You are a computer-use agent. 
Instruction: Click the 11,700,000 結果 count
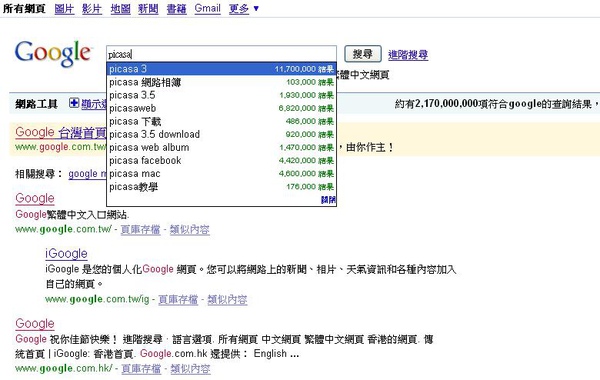tap(304, 69)
